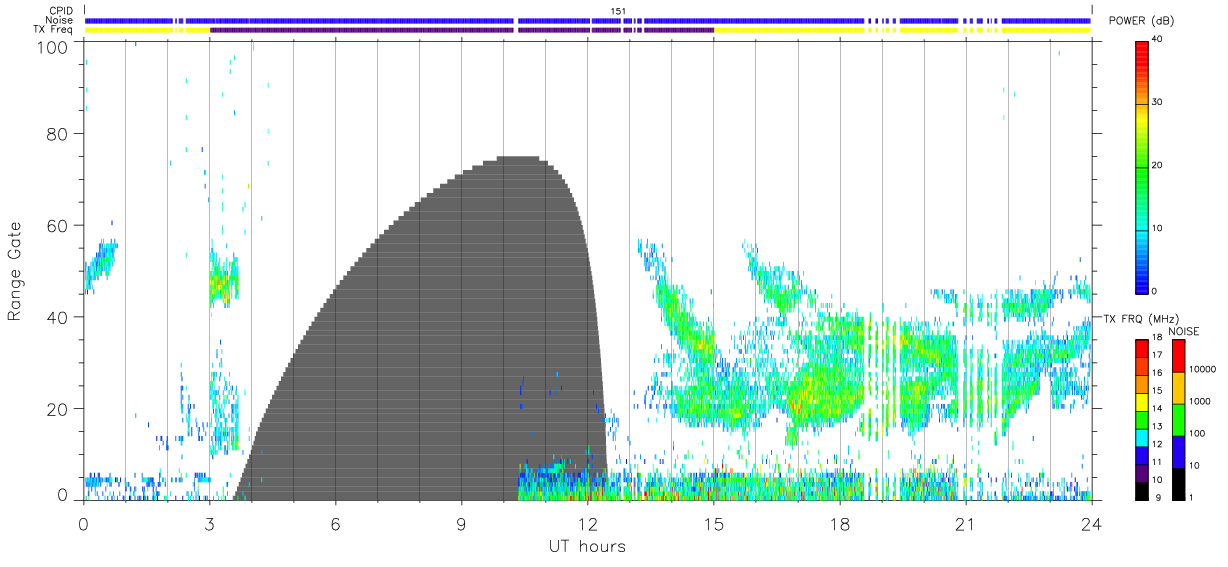The height and width of the screenshot is (567, 1228).
Task: Click the 10000 tick in NOISE legend
Action: (1202, 369)
